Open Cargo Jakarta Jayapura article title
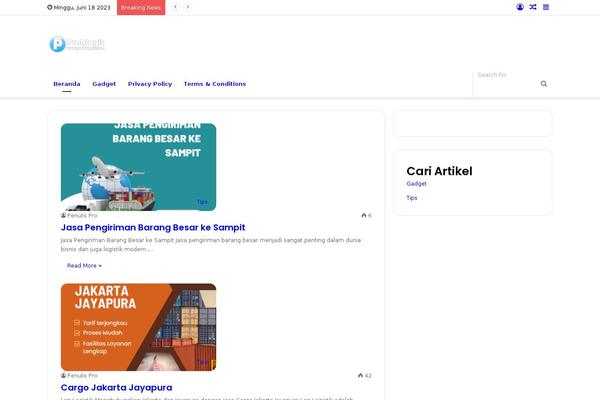 tap(116, 387)
